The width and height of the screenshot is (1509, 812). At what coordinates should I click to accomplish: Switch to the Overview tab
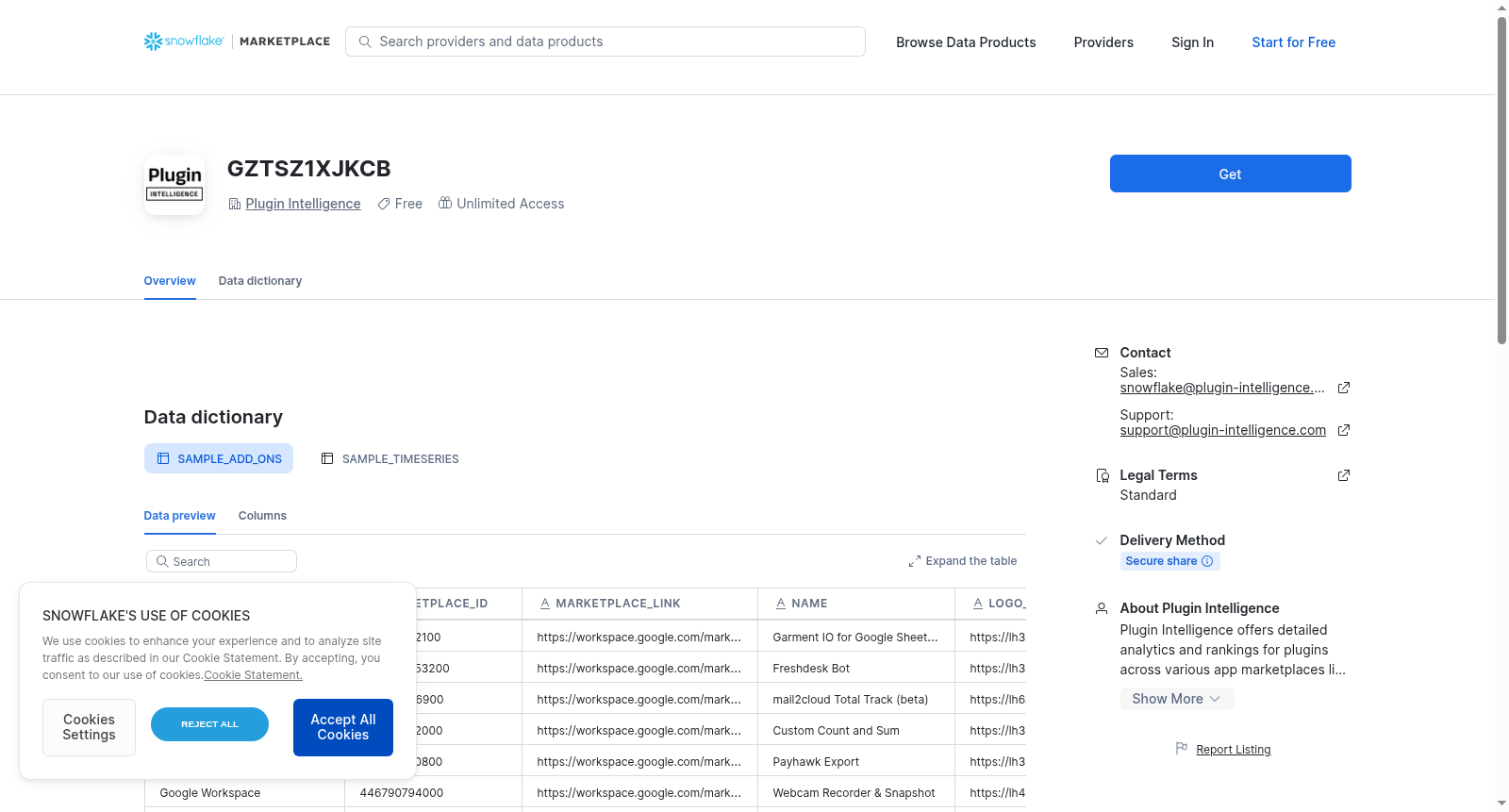pos(170,281)
